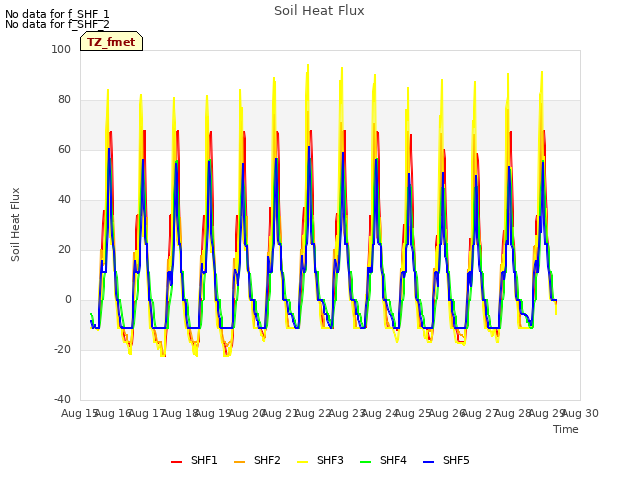Click the y-axis tick label -20

click(62, 349)
